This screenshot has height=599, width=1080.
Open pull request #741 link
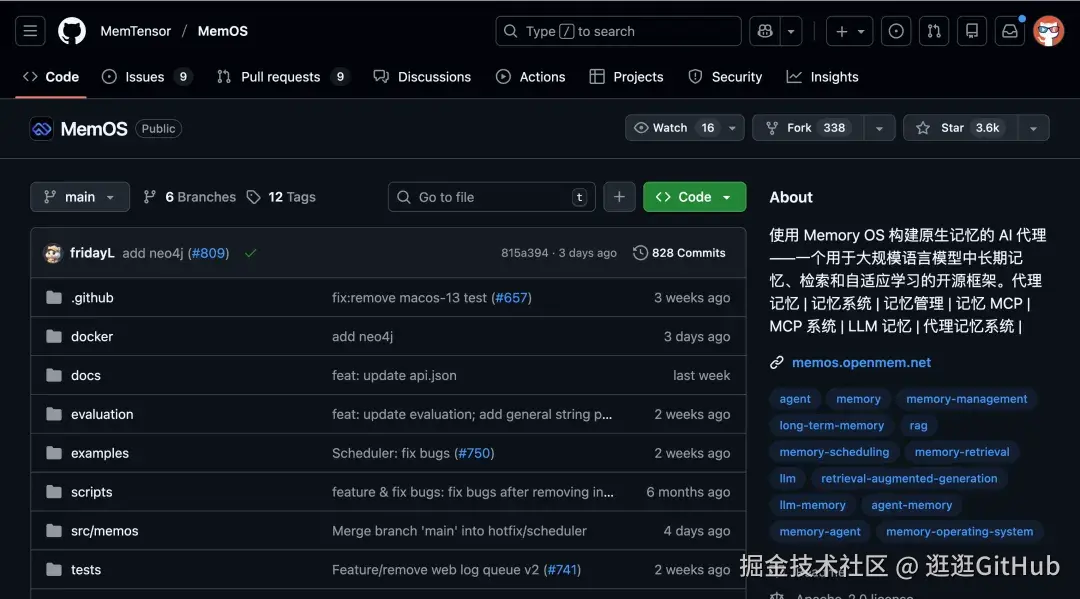point(561,570)
